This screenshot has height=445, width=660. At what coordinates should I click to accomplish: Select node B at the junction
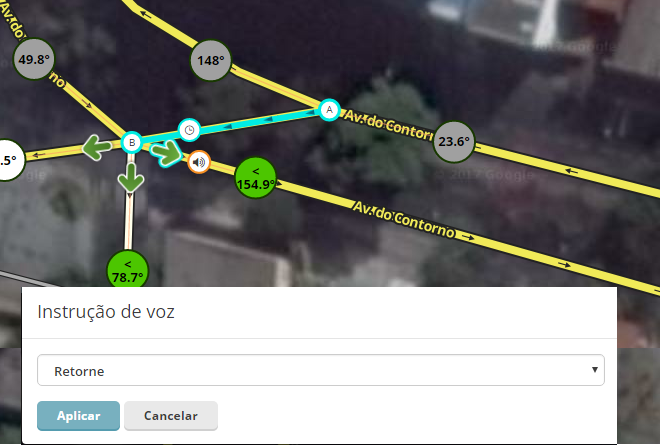(x=132, y=143)
